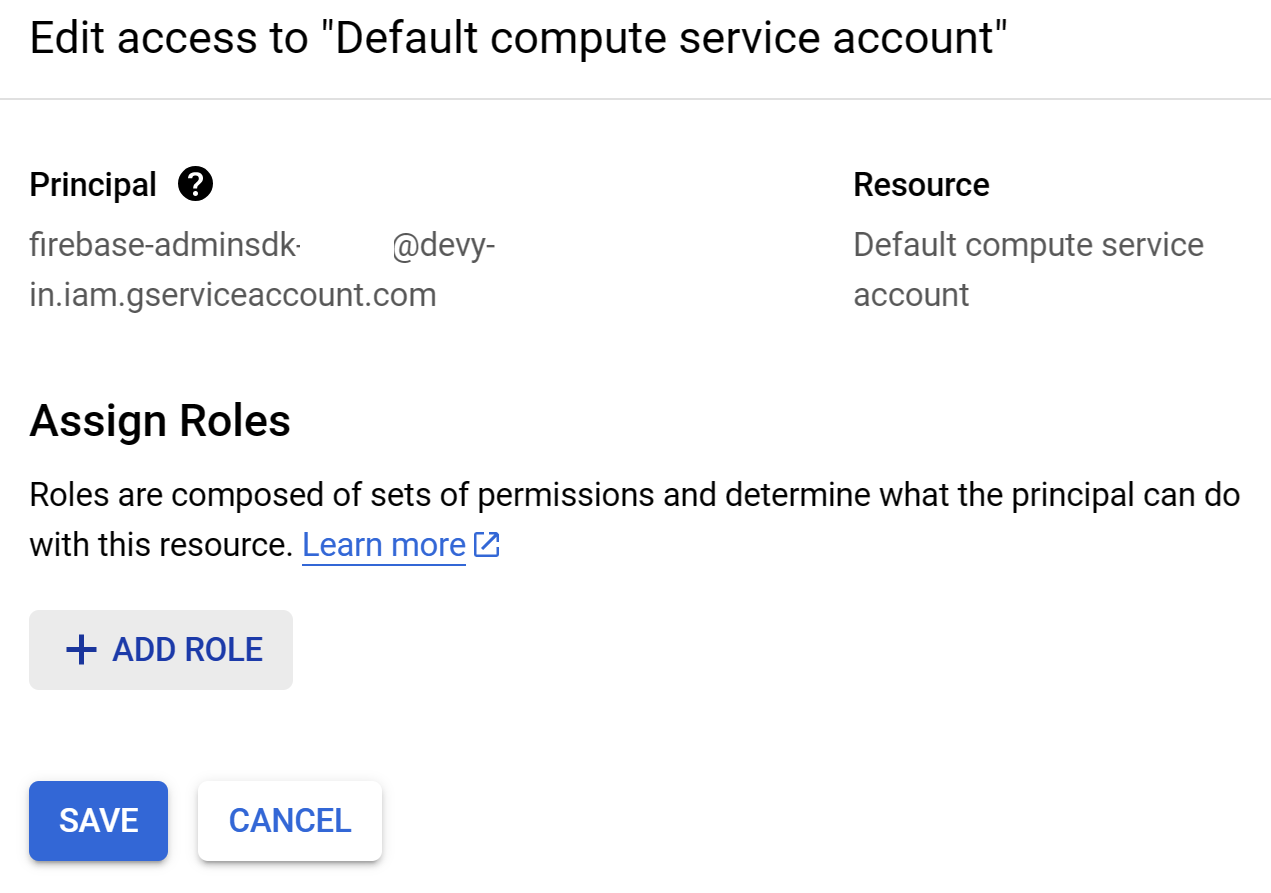Click the hidden gap in the principal email
The image size is (1271, 893).
coord(346,245)
